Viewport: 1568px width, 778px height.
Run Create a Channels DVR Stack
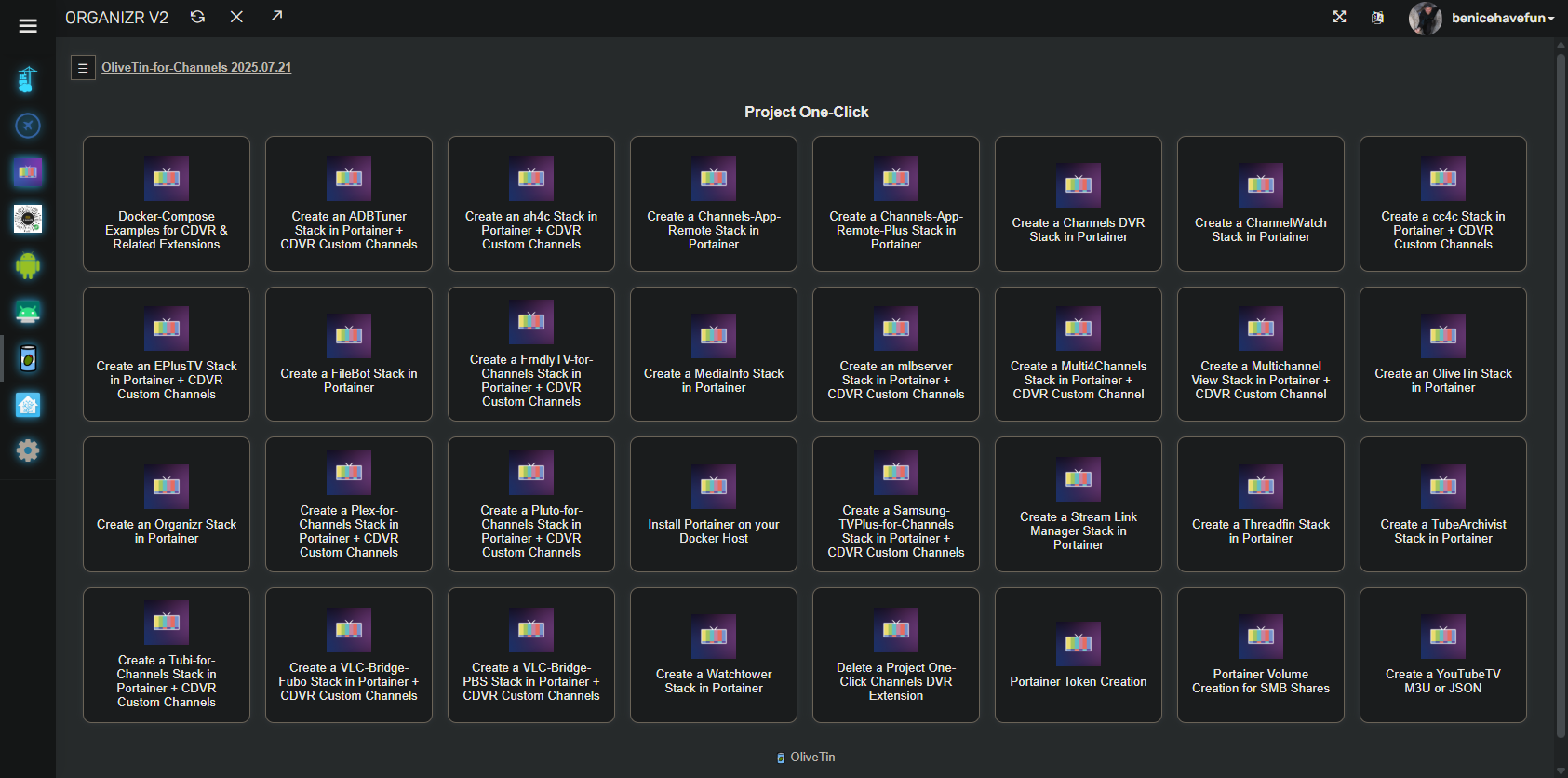pos(1078,205)
